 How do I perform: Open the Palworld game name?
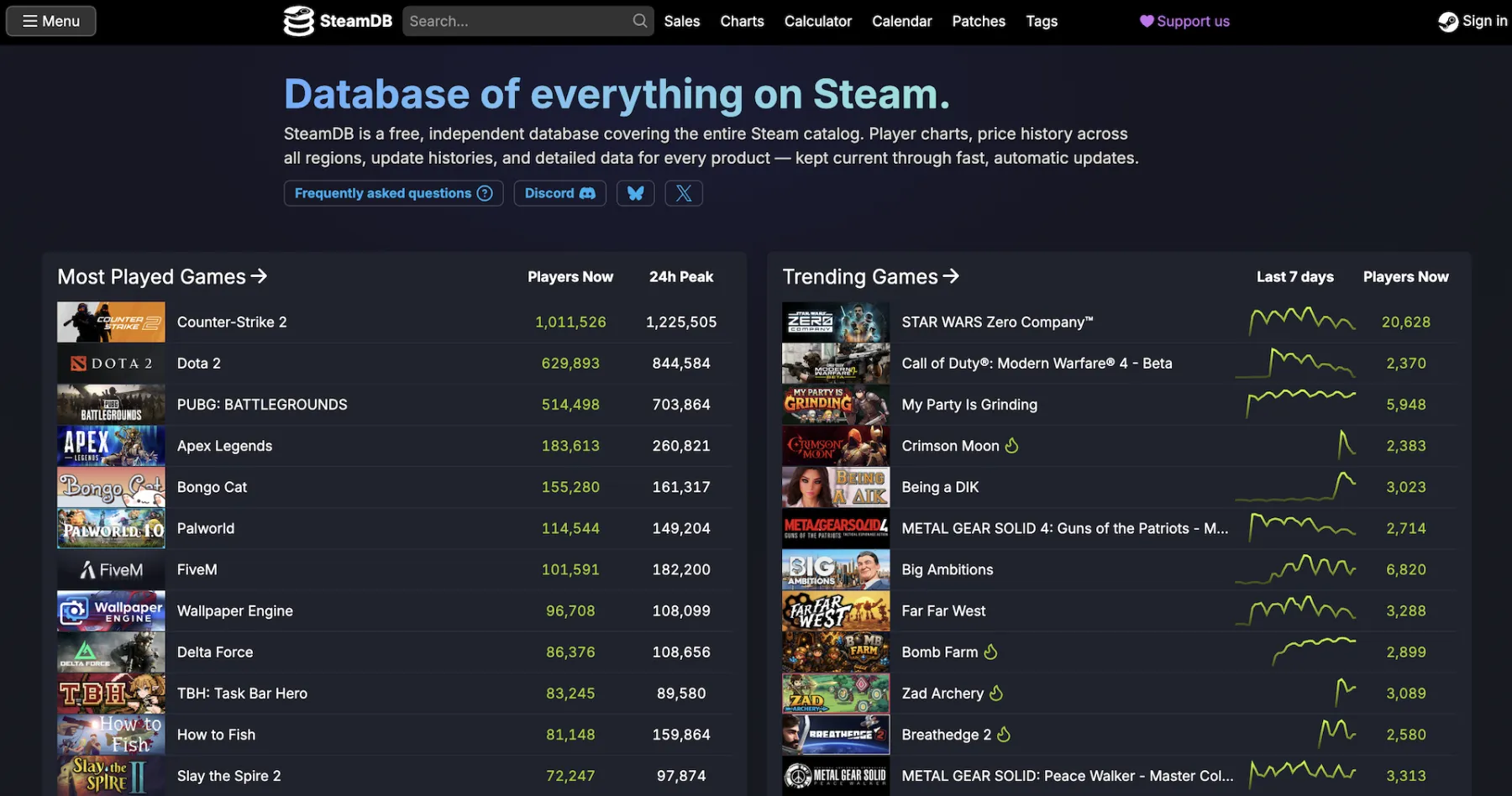206,528
